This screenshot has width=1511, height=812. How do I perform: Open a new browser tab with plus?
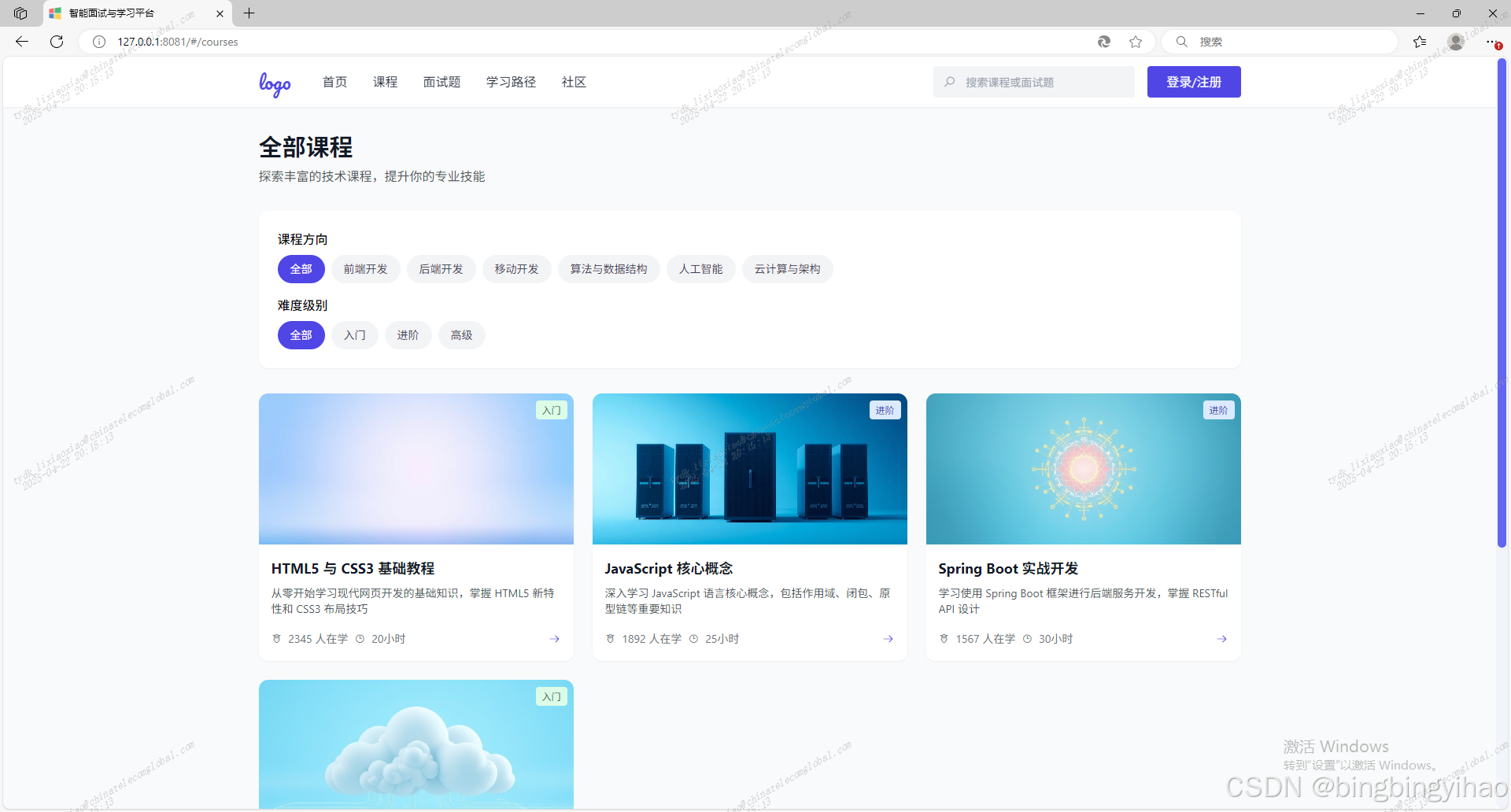(249, 13)
